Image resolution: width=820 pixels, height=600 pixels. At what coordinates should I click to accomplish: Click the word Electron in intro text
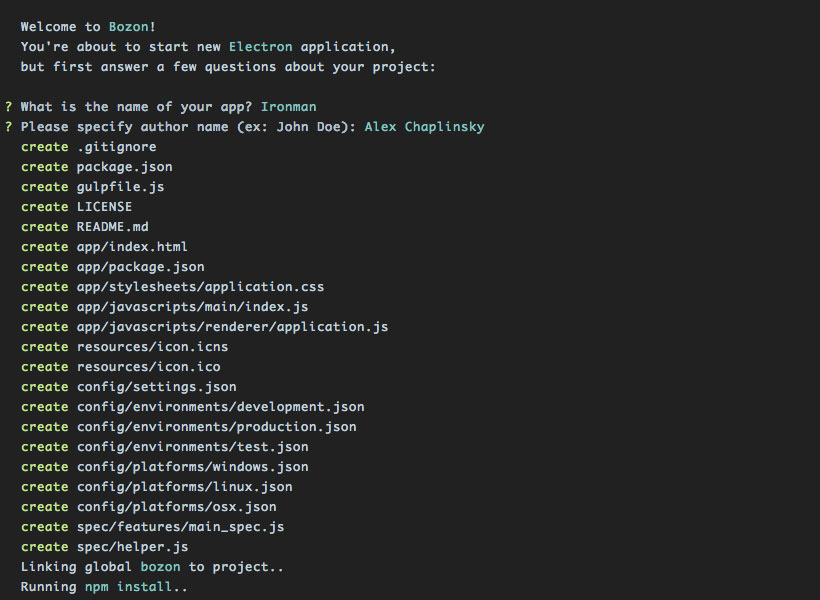coord(260,47)
